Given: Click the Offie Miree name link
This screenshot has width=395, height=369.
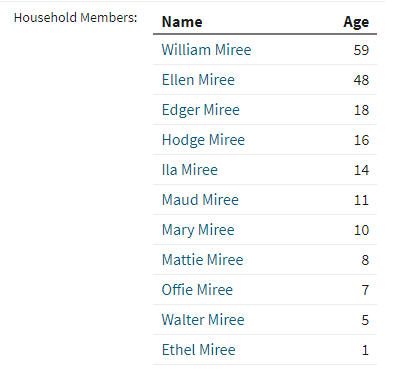Looking at the screenshot, I should click(x=197, y=290).
